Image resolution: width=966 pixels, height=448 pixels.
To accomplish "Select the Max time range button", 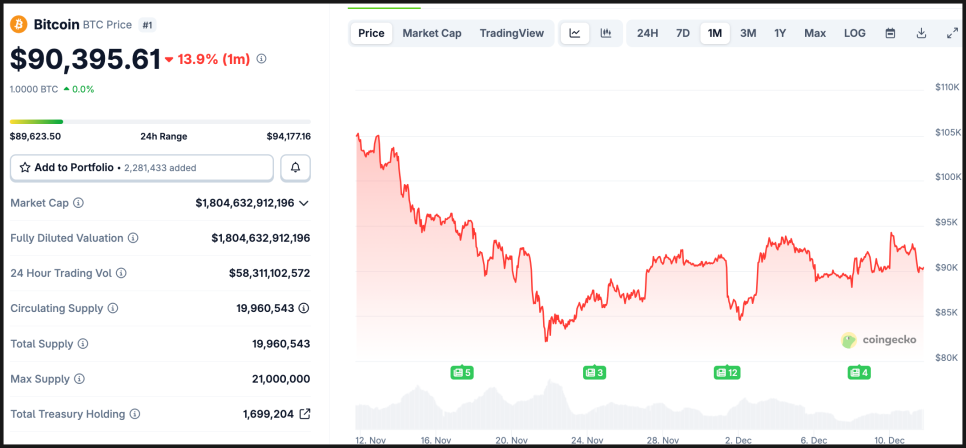I will tap(815, 33).
